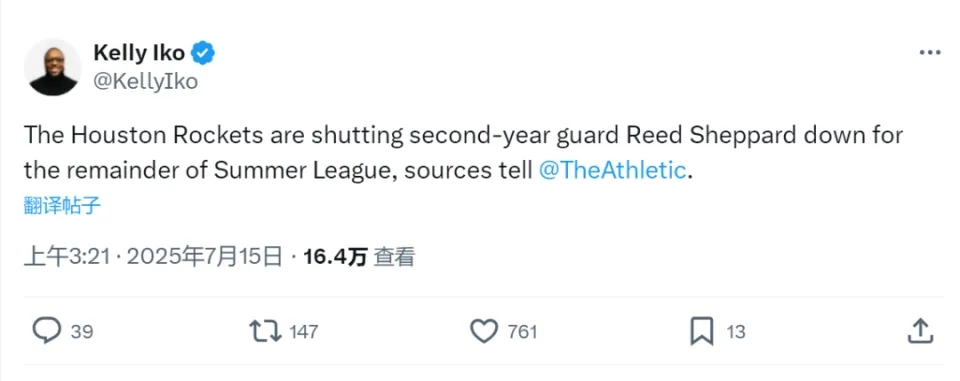Click the share upload icon

920,331
